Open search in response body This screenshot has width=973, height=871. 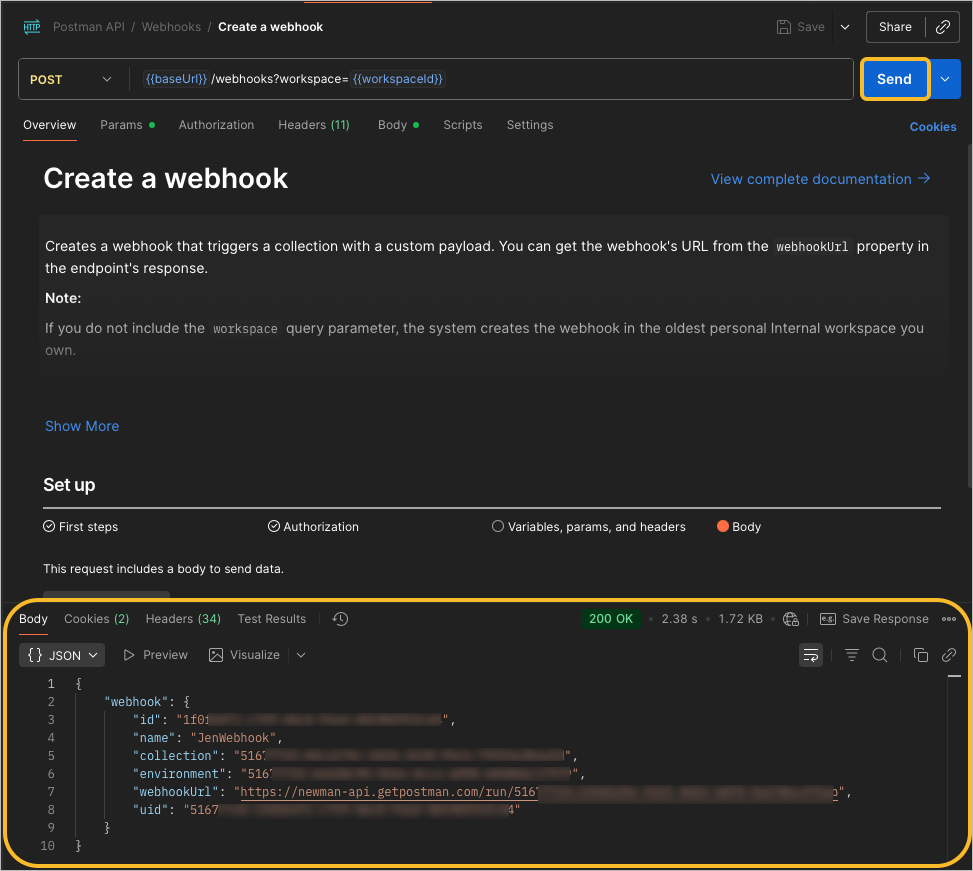pyautogui.click(x=879, y=655)
